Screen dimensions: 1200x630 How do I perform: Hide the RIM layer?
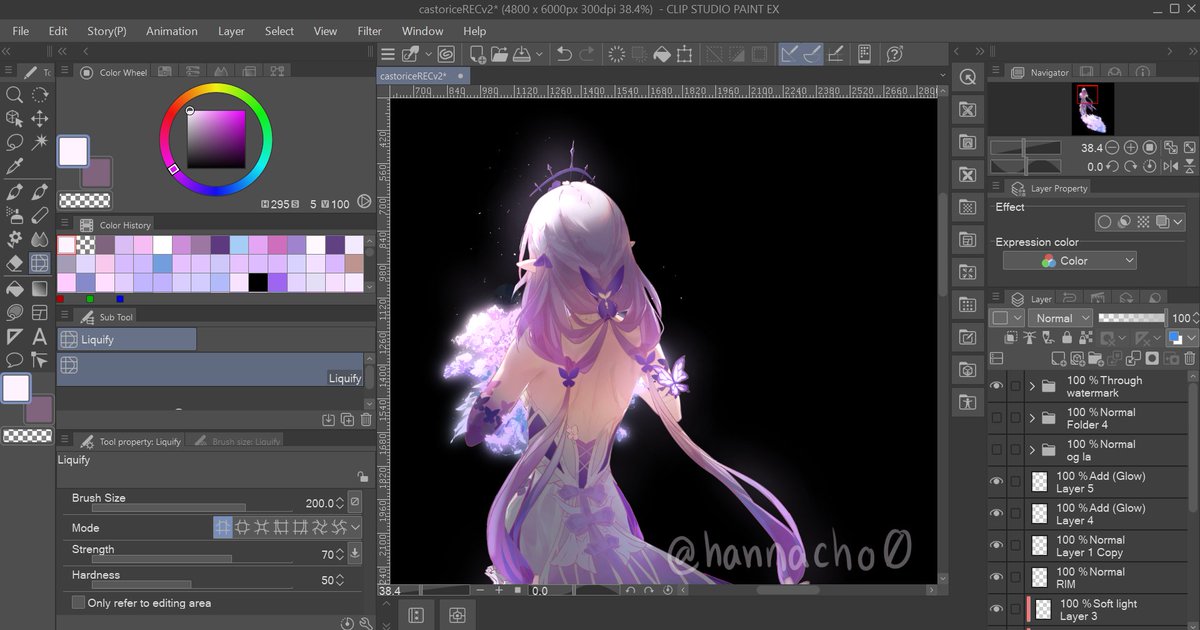996,578
